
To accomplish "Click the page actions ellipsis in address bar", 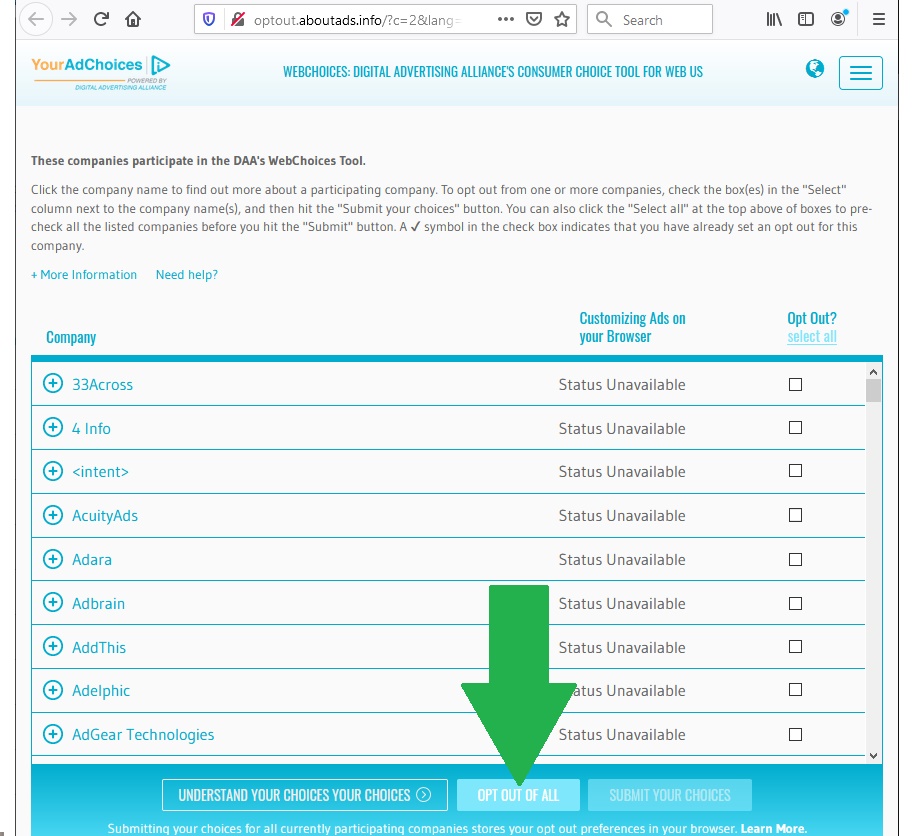I will coord(505,19).
